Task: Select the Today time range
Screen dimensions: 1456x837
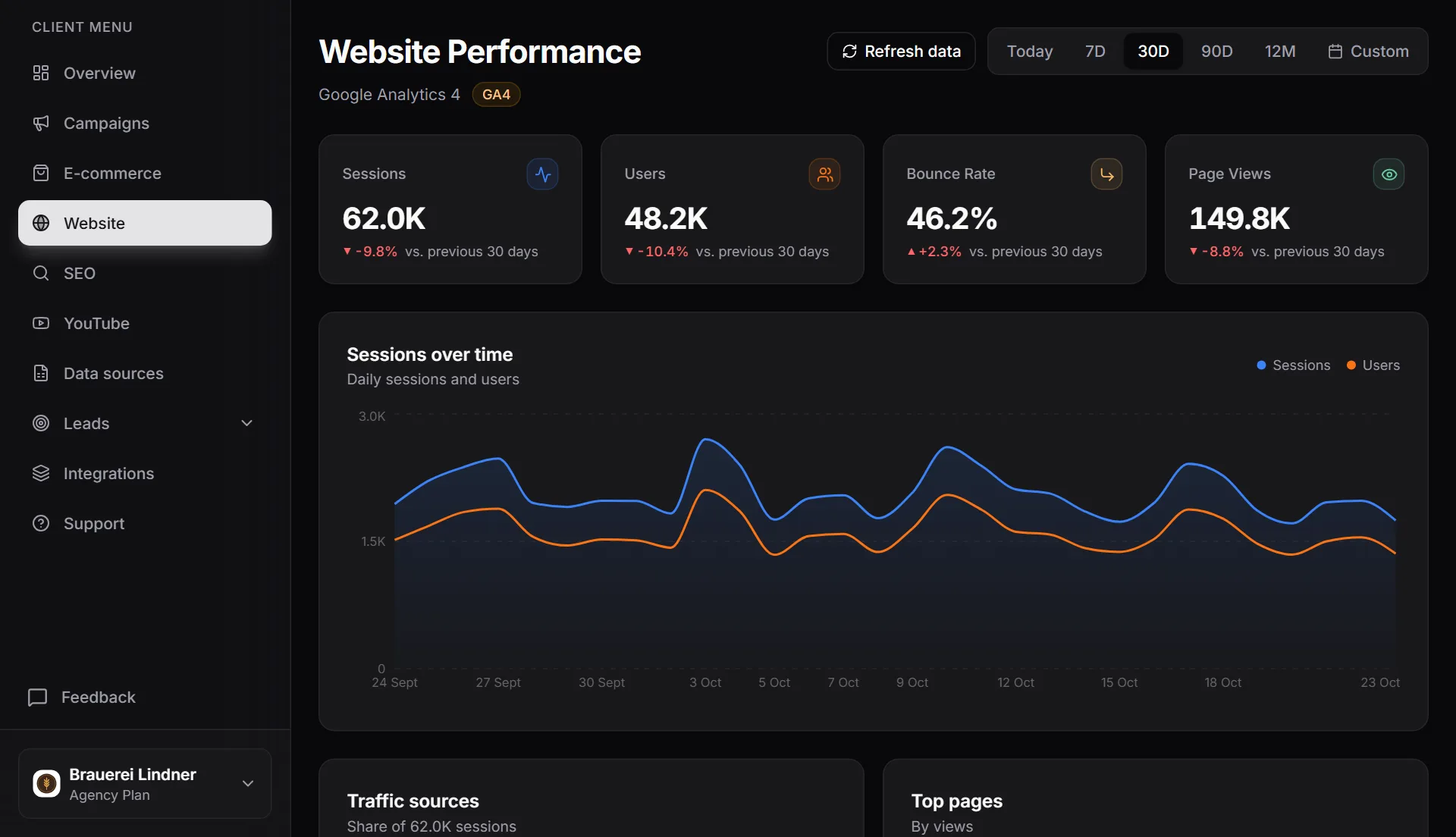Action: pos(1030,52)
